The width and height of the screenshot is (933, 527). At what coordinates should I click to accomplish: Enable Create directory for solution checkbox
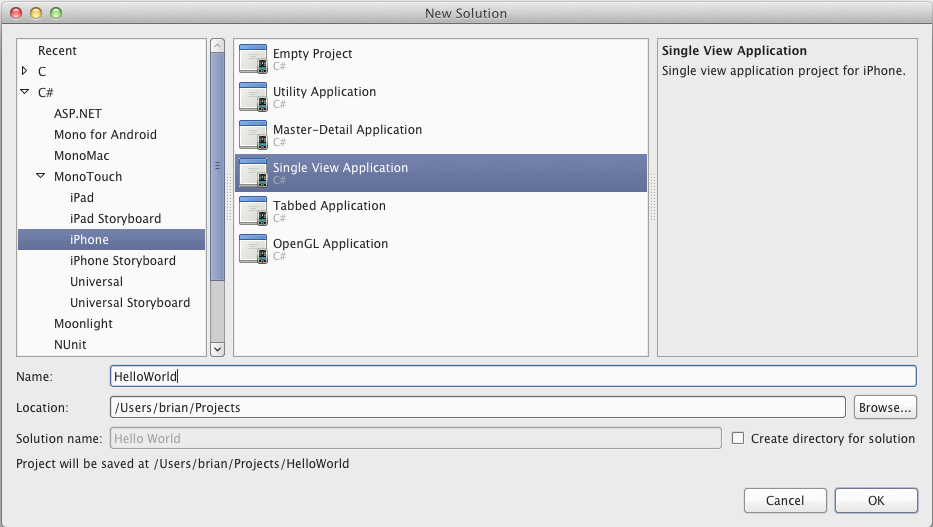tap(738, 438)
